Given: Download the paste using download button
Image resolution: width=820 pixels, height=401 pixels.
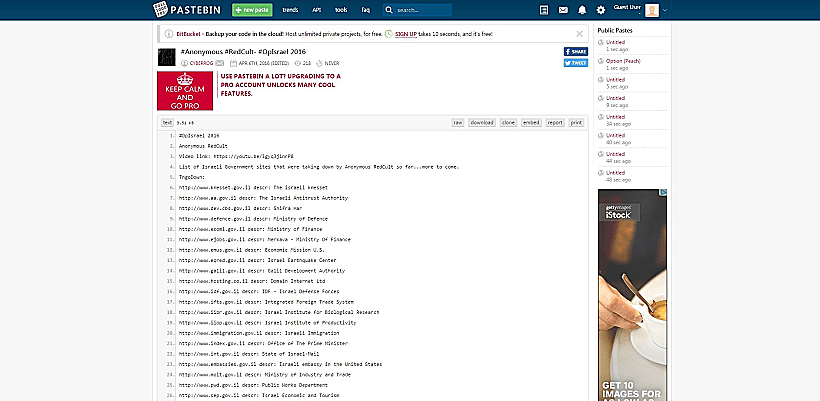Looking at the screenshot, I should 482,122.
